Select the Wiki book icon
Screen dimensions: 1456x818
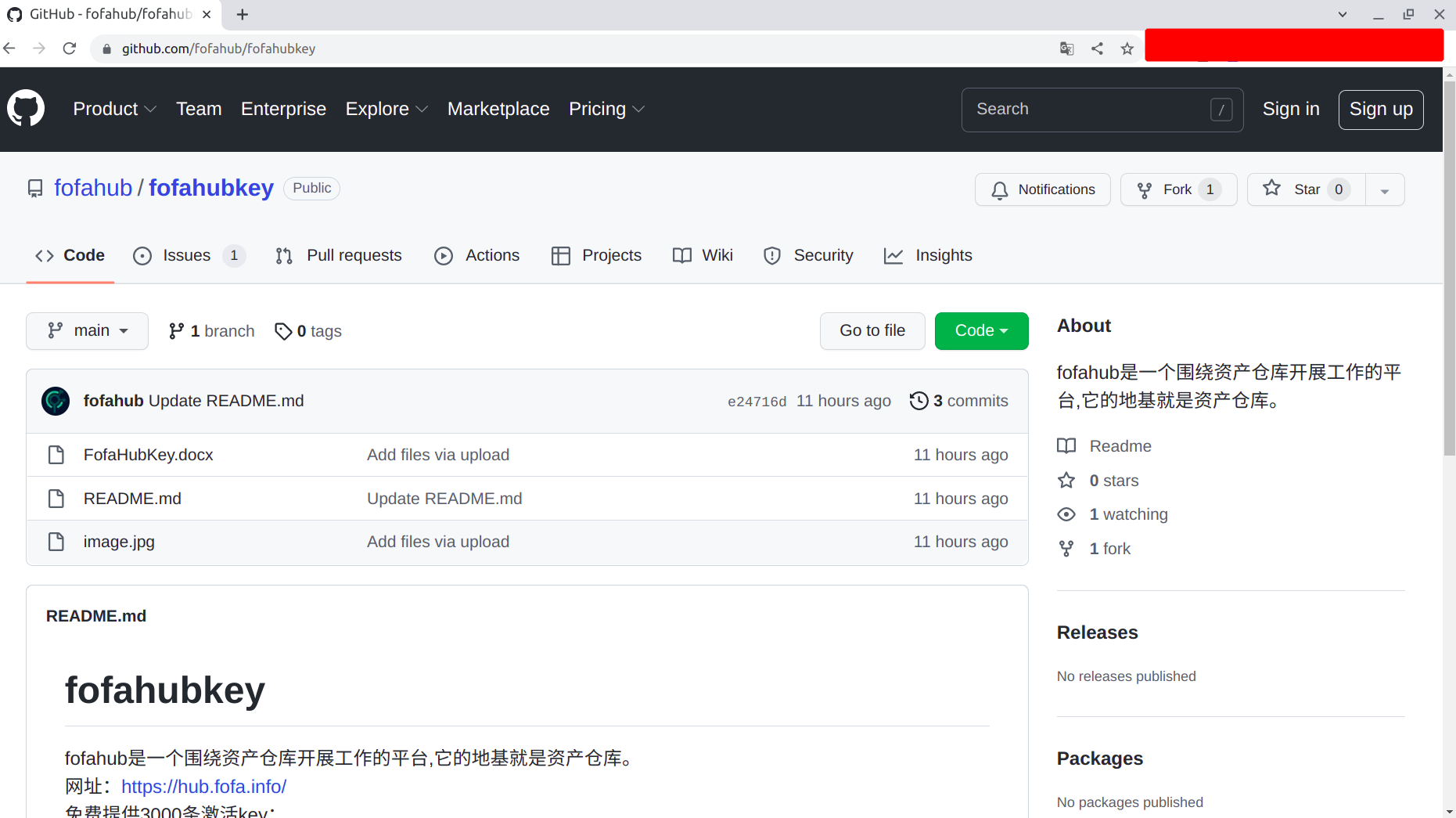(x=681, y=255)
